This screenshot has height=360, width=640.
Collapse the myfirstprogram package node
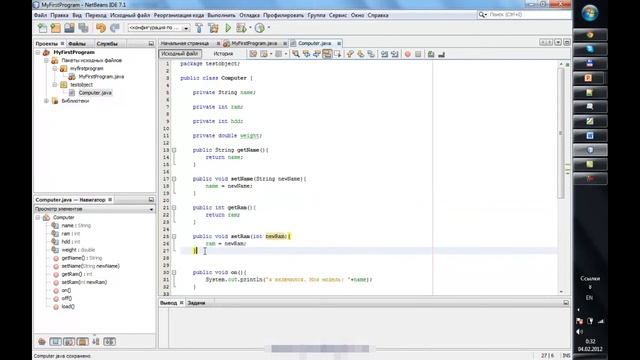coord(55,69)
